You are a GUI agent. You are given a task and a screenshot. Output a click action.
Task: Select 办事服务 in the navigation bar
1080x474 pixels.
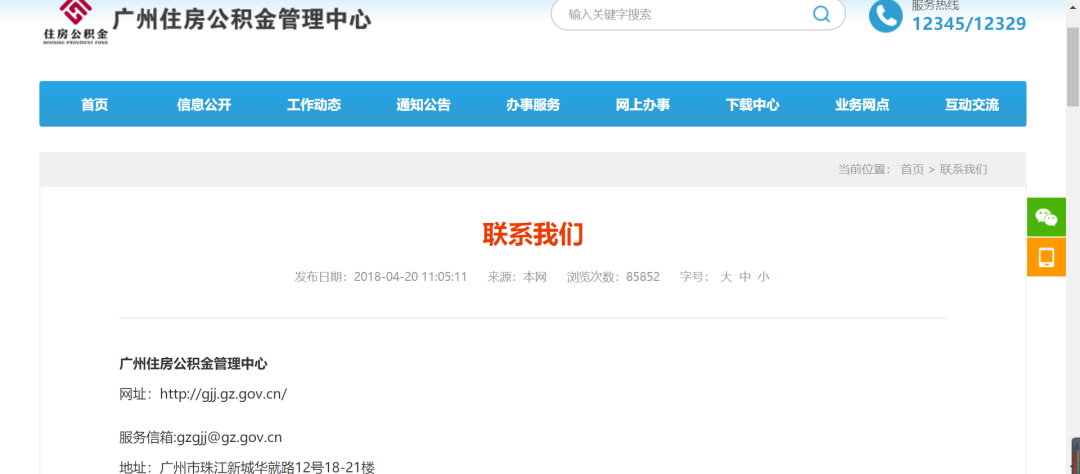pyautogui.click(x=533, y=105)
